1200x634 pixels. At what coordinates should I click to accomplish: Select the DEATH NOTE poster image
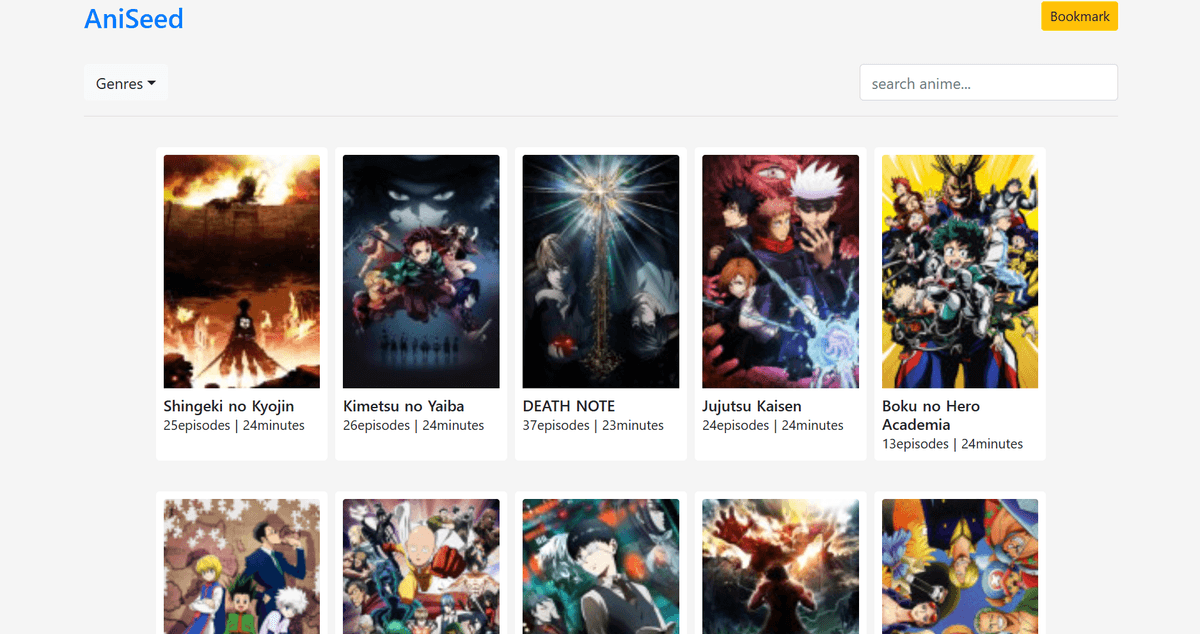click(x=601, y=271)
